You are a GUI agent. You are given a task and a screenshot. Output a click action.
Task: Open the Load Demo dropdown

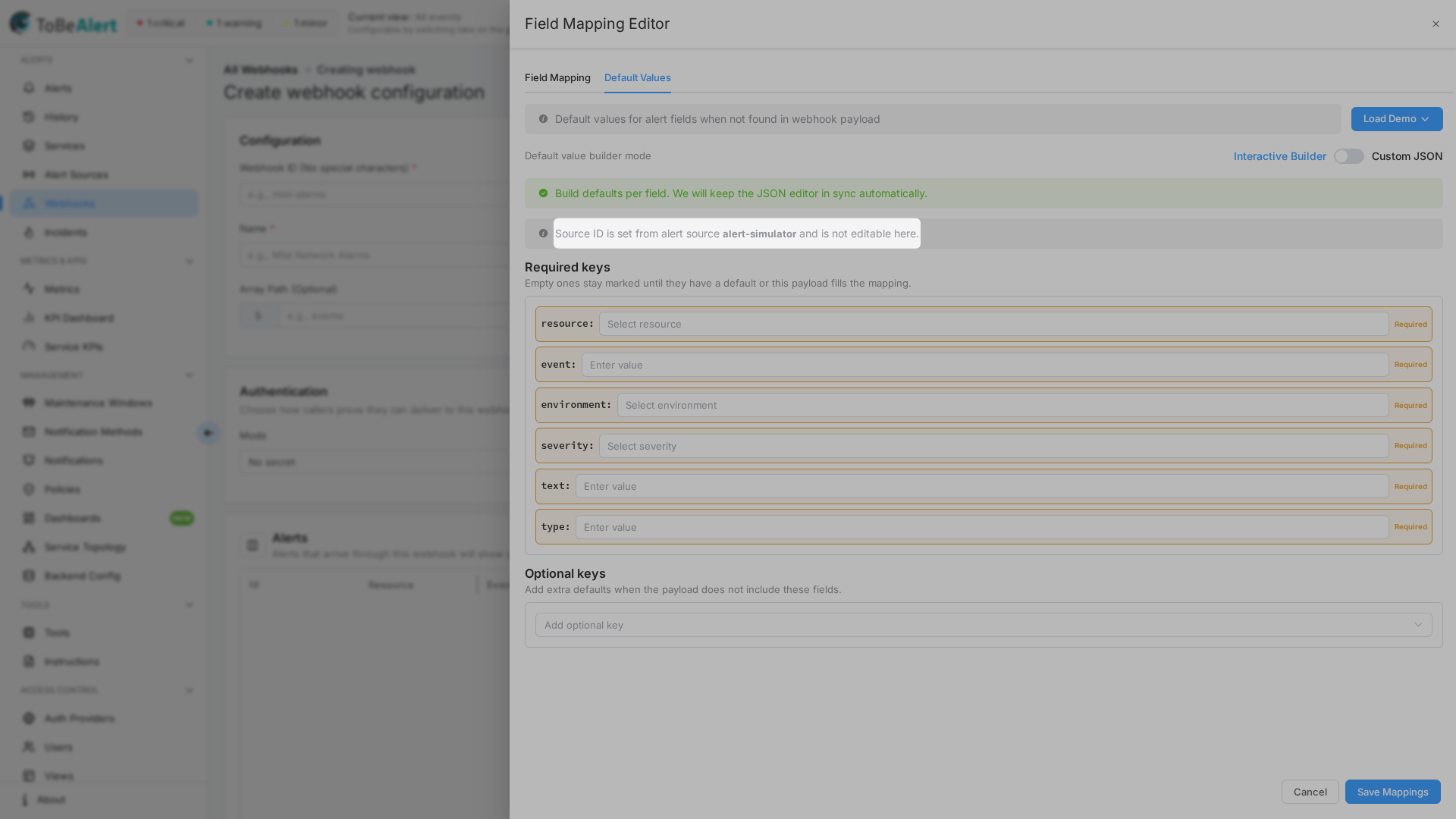[1397, 119]
